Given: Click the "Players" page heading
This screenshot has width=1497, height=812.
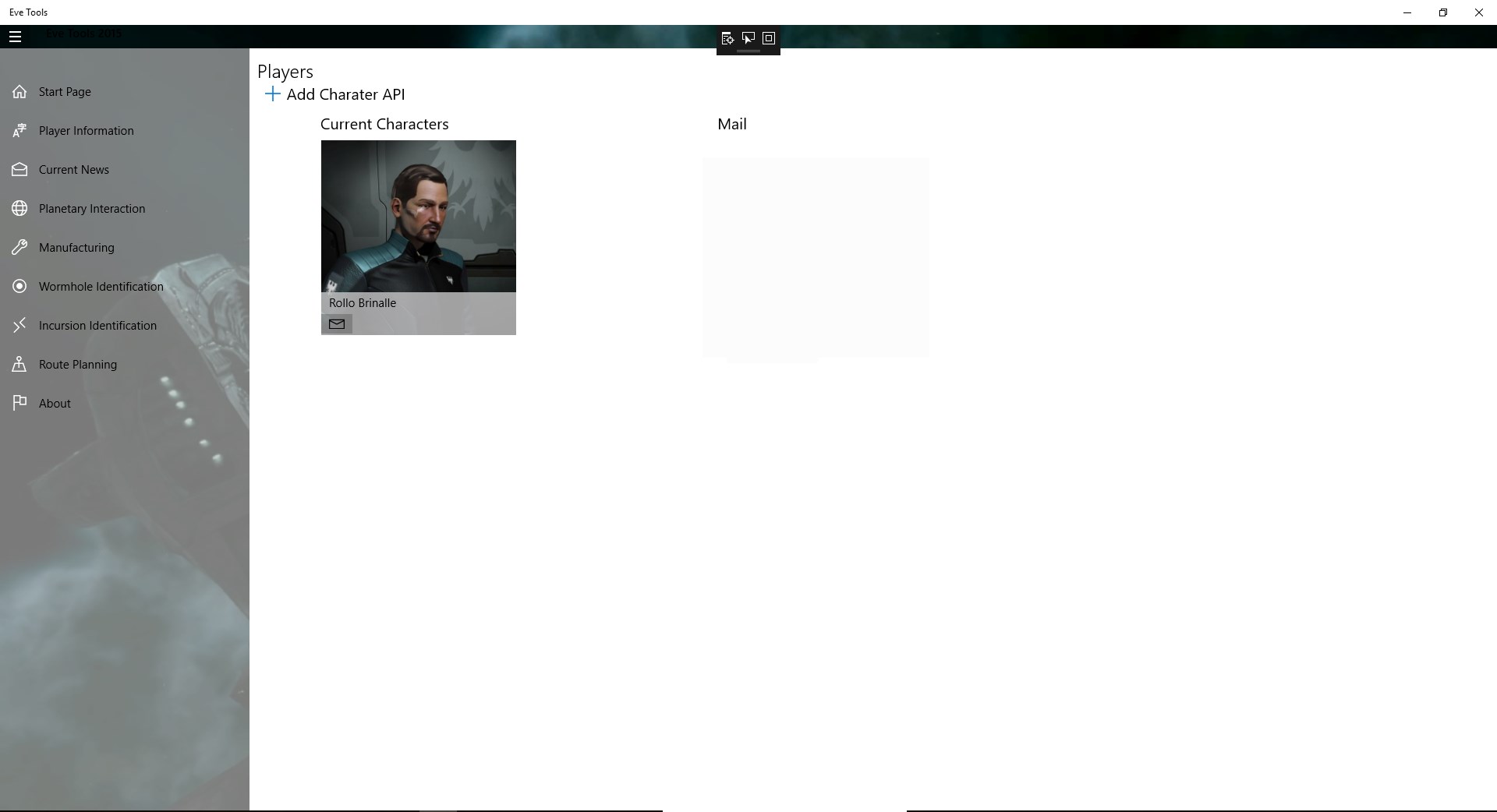Looking at the screenshot, I should pos(285,72).
